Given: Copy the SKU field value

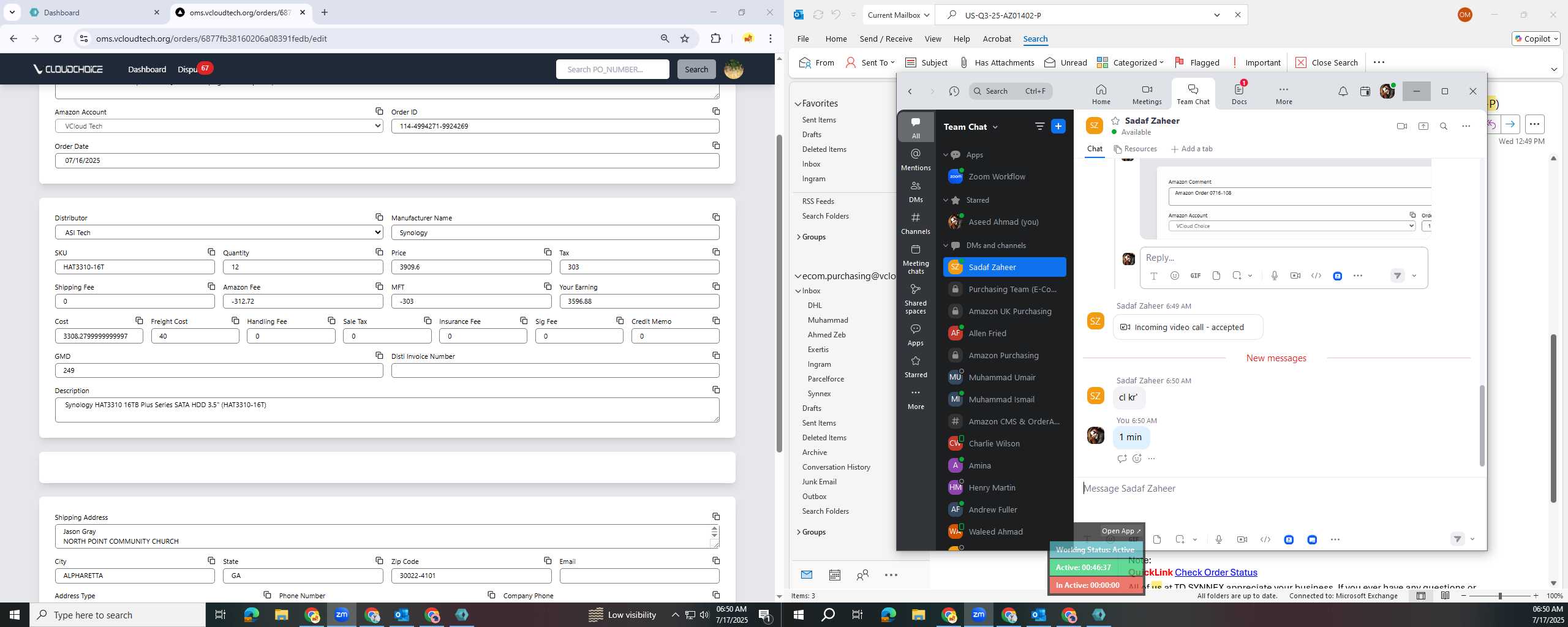Looking at the screenshot, I should click(211, 252).
